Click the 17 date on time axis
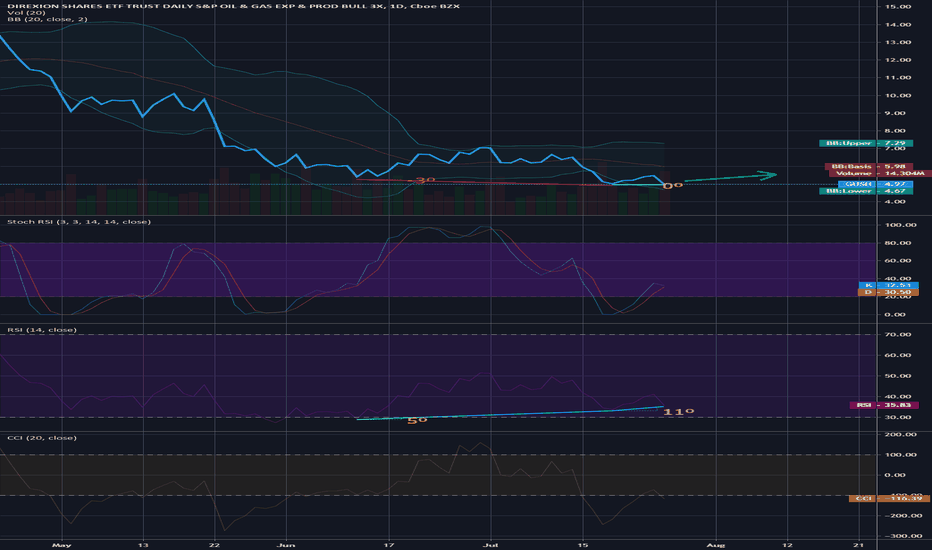Screen dimensions: 932x550 coord(389,545)
